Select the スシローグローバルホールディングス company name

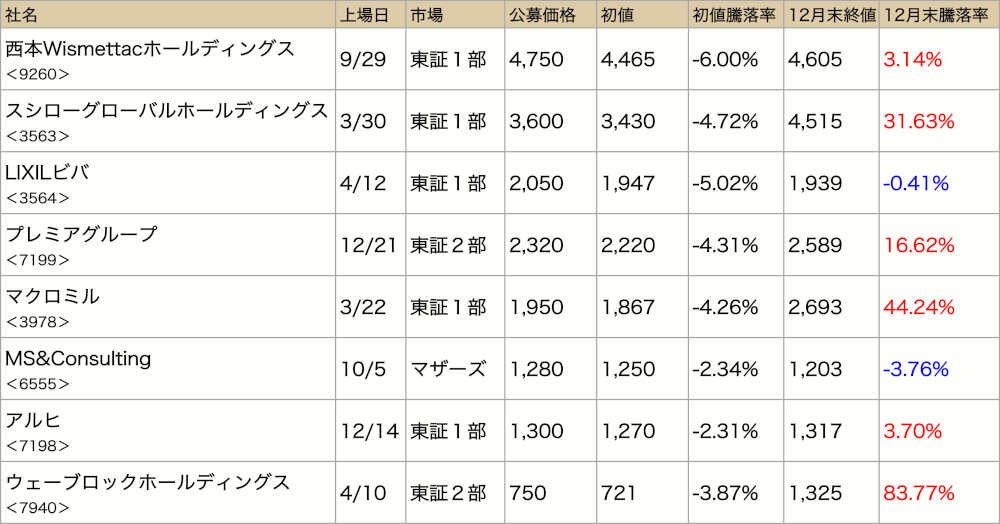tap(166, 111)
